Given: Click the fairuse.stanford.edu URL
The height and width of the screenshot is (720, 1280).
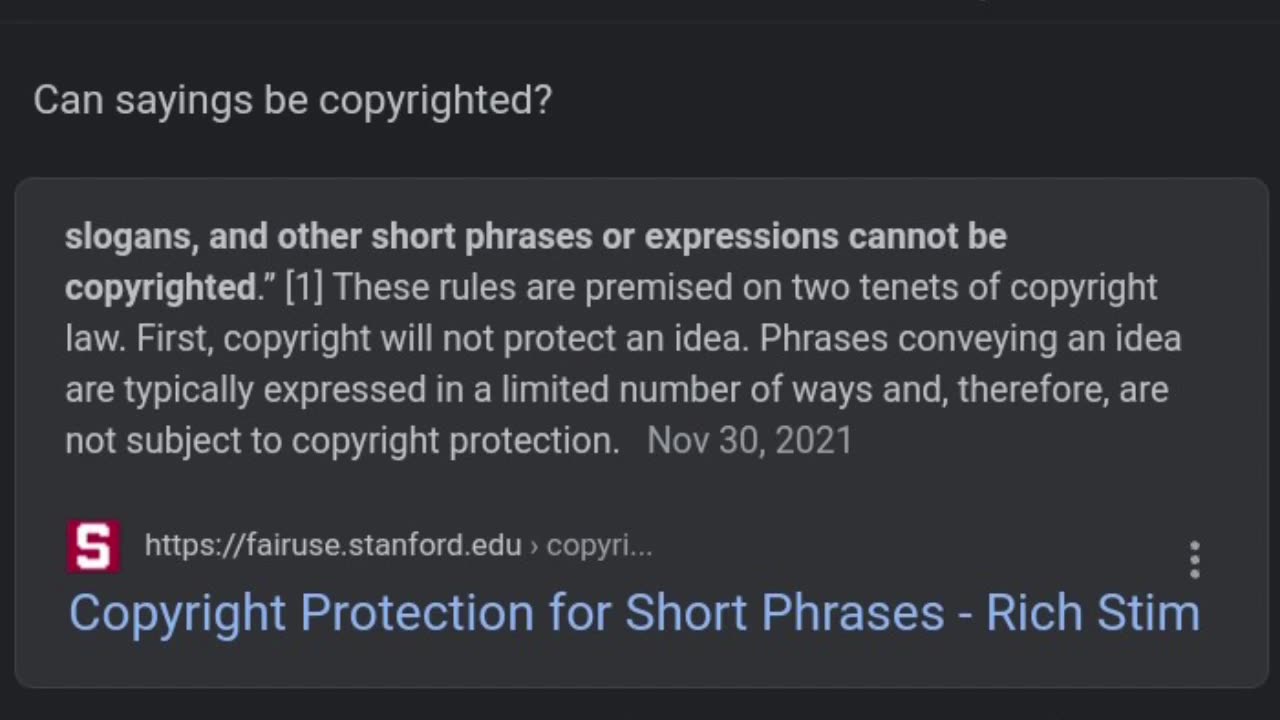Looking at the screenshot, I should (333, 545).
